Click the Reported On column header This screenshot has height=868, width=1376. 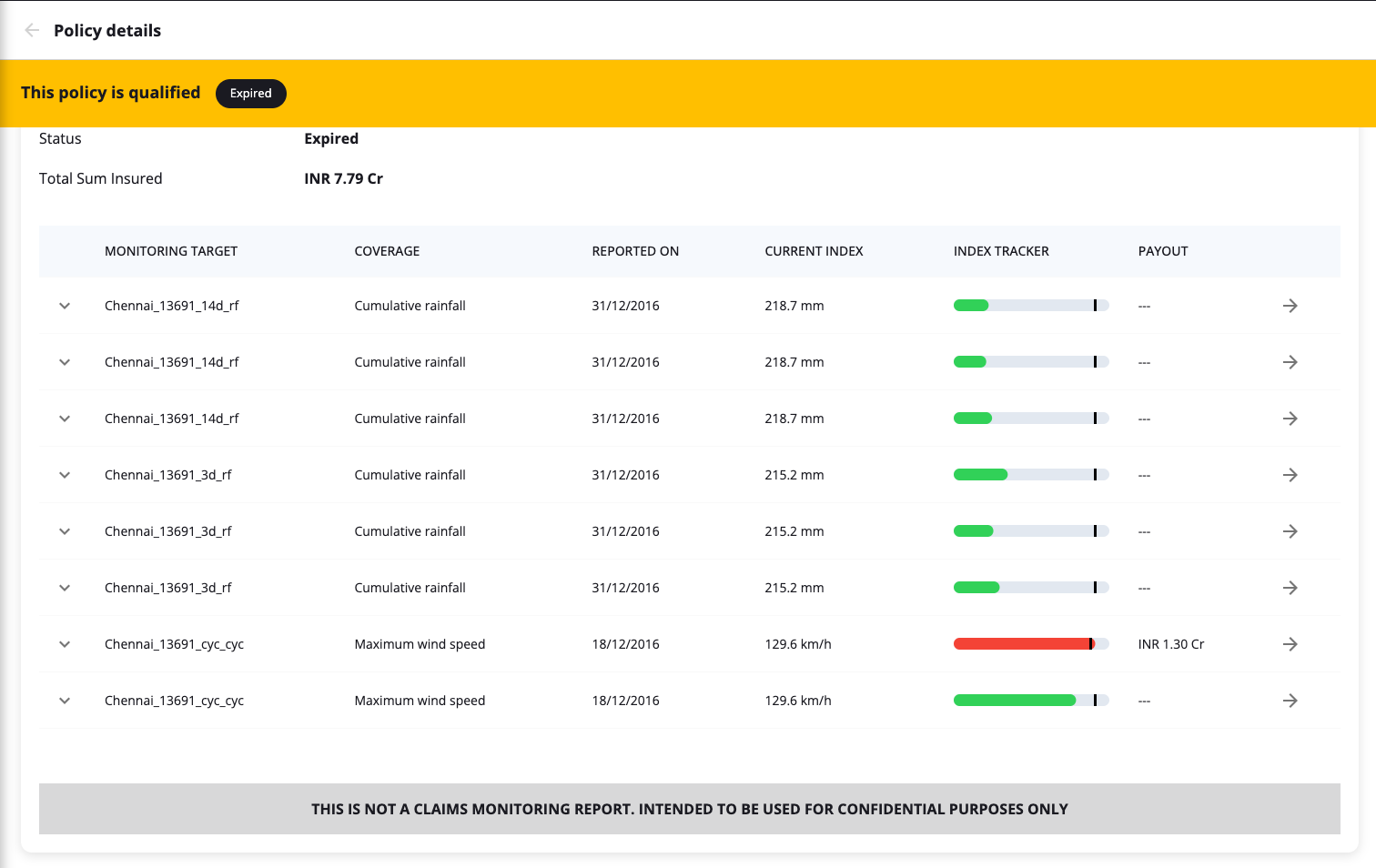635,251
